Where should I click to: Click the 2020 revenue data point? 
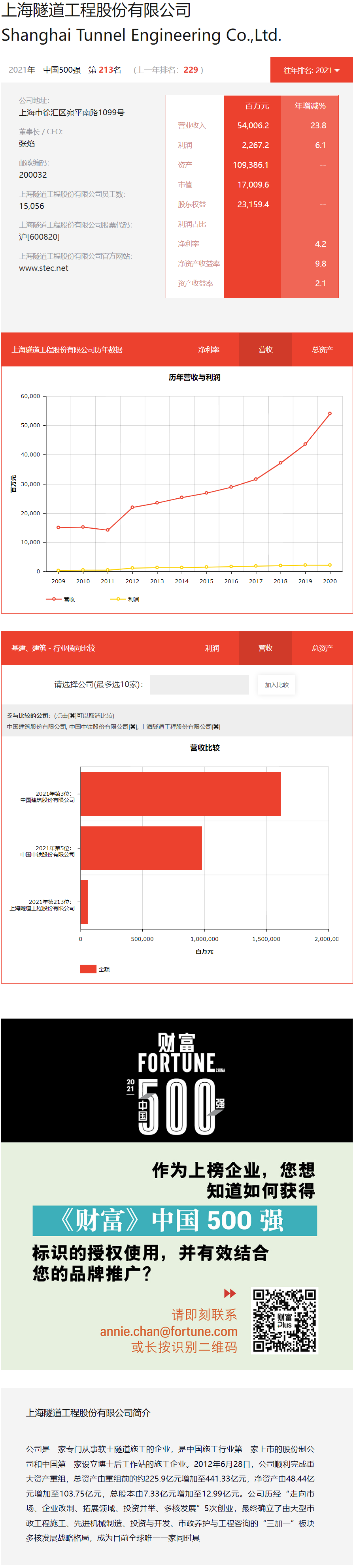point(330,415)
